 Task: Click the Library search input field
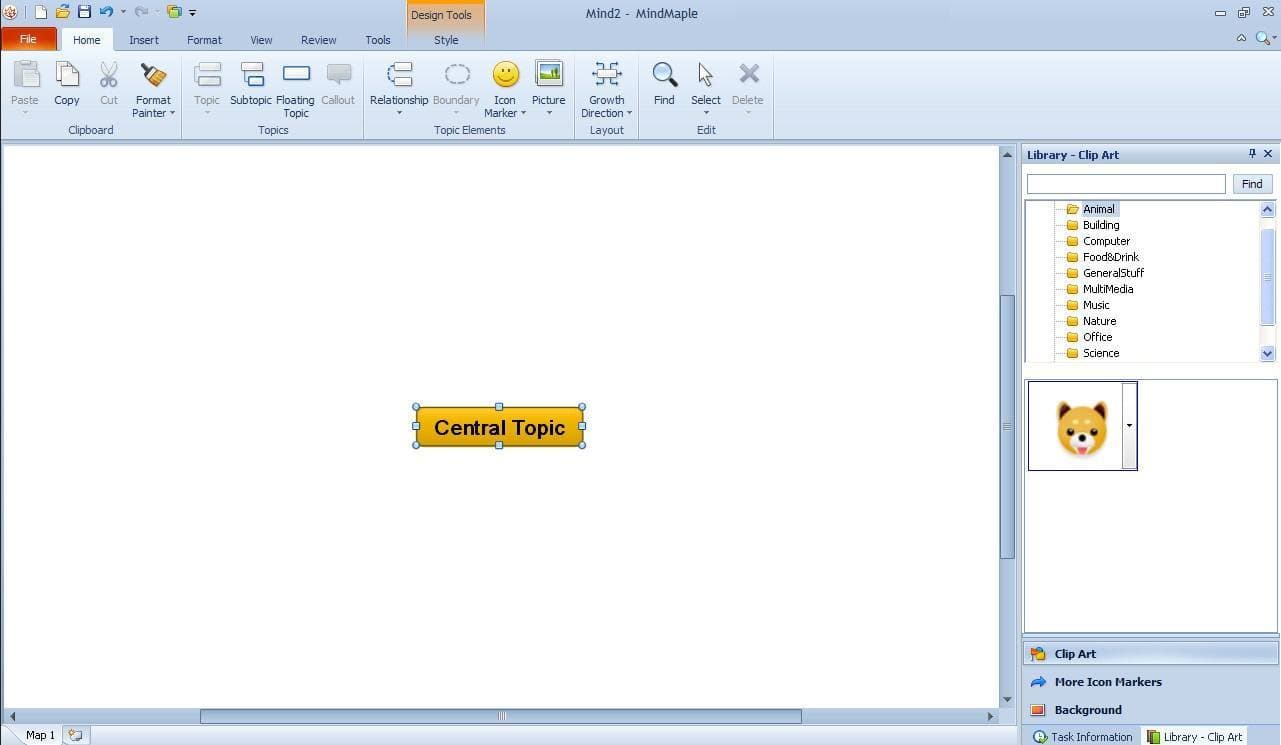click(1125, 184)
